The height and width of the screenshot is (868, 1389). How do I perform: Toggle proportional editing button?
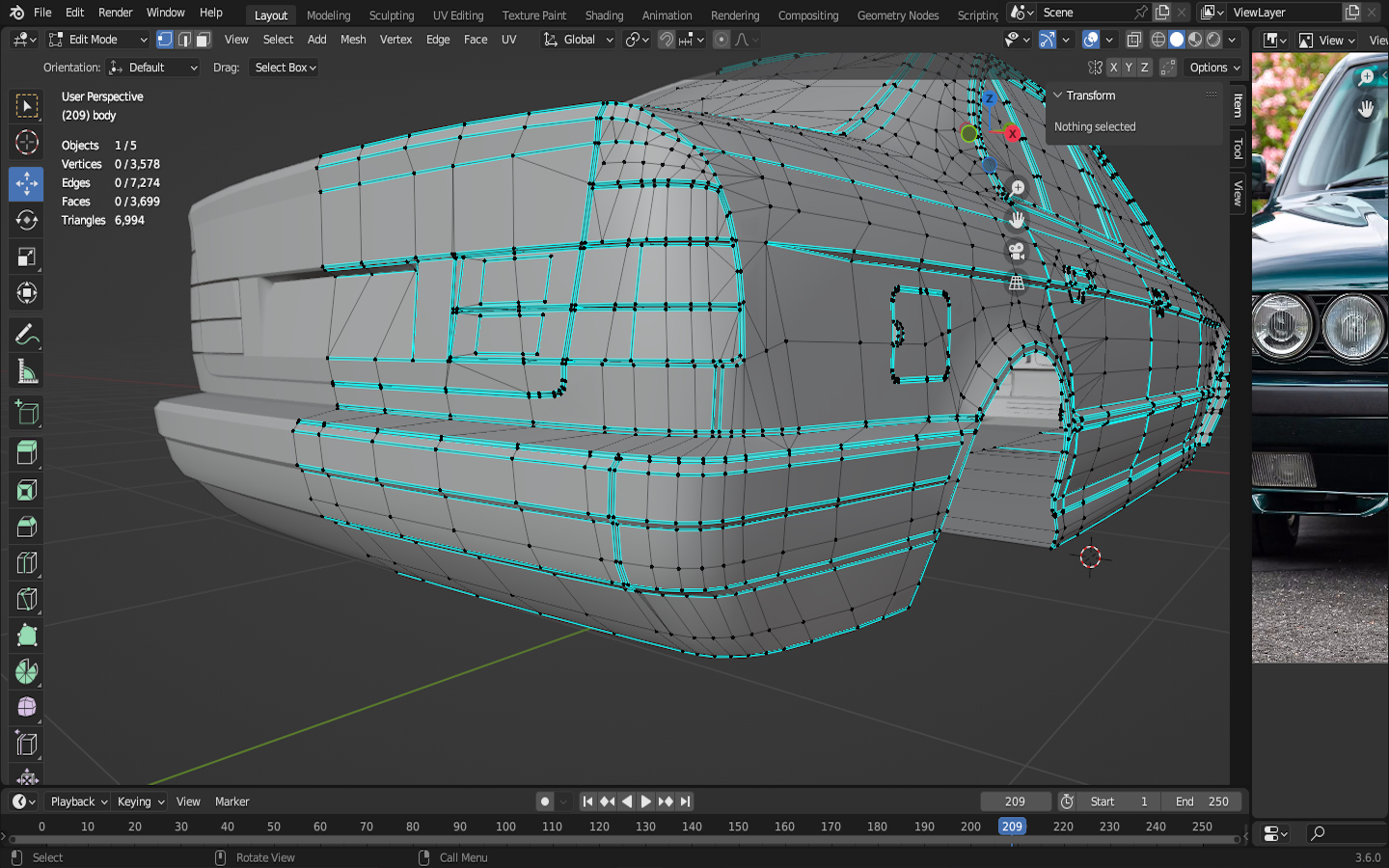[721, 40]
